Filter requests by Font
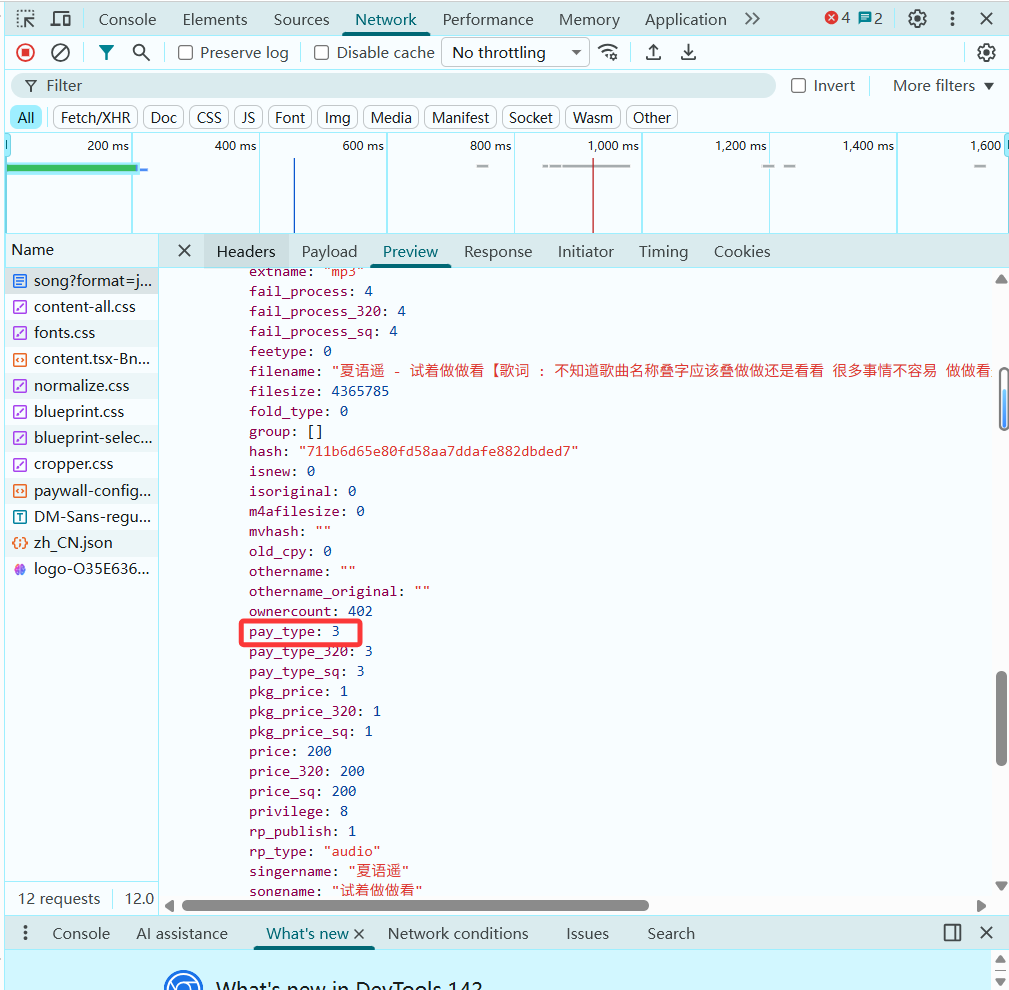Viewport: 1009px width, 990px height. coord(290,118)
